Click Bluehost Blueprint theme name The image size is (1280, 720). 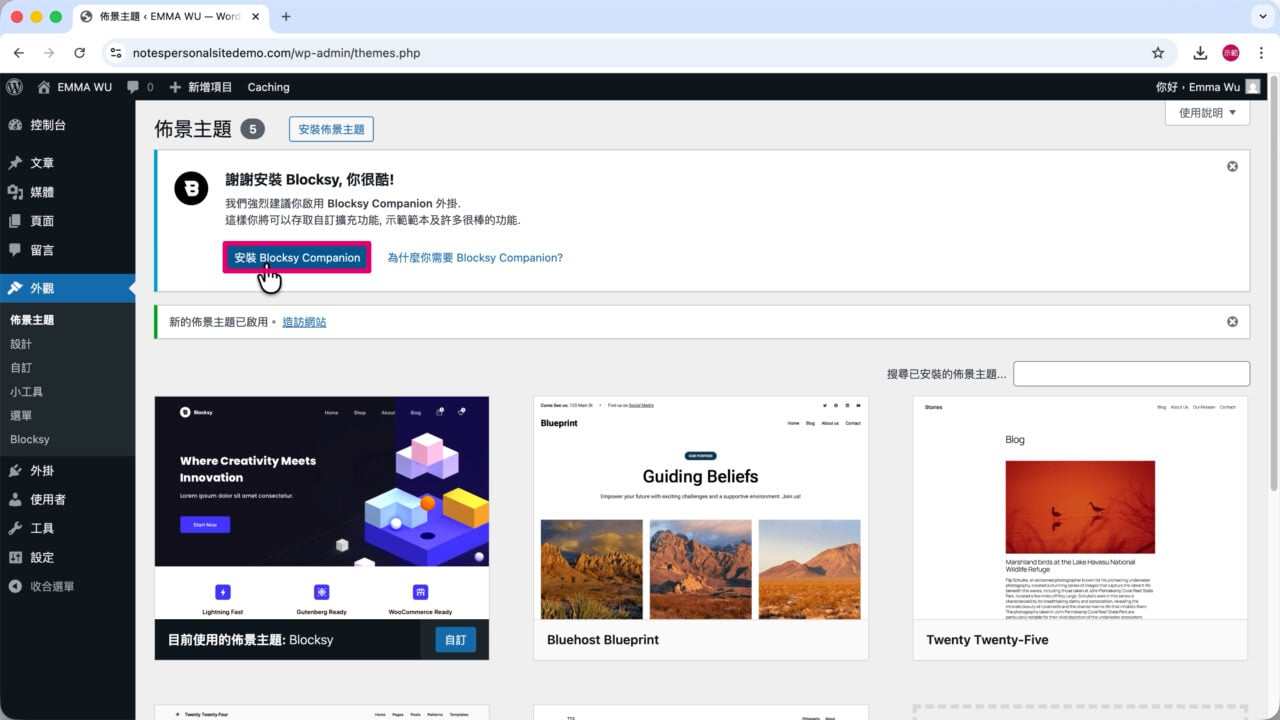(x=603, y=640)
